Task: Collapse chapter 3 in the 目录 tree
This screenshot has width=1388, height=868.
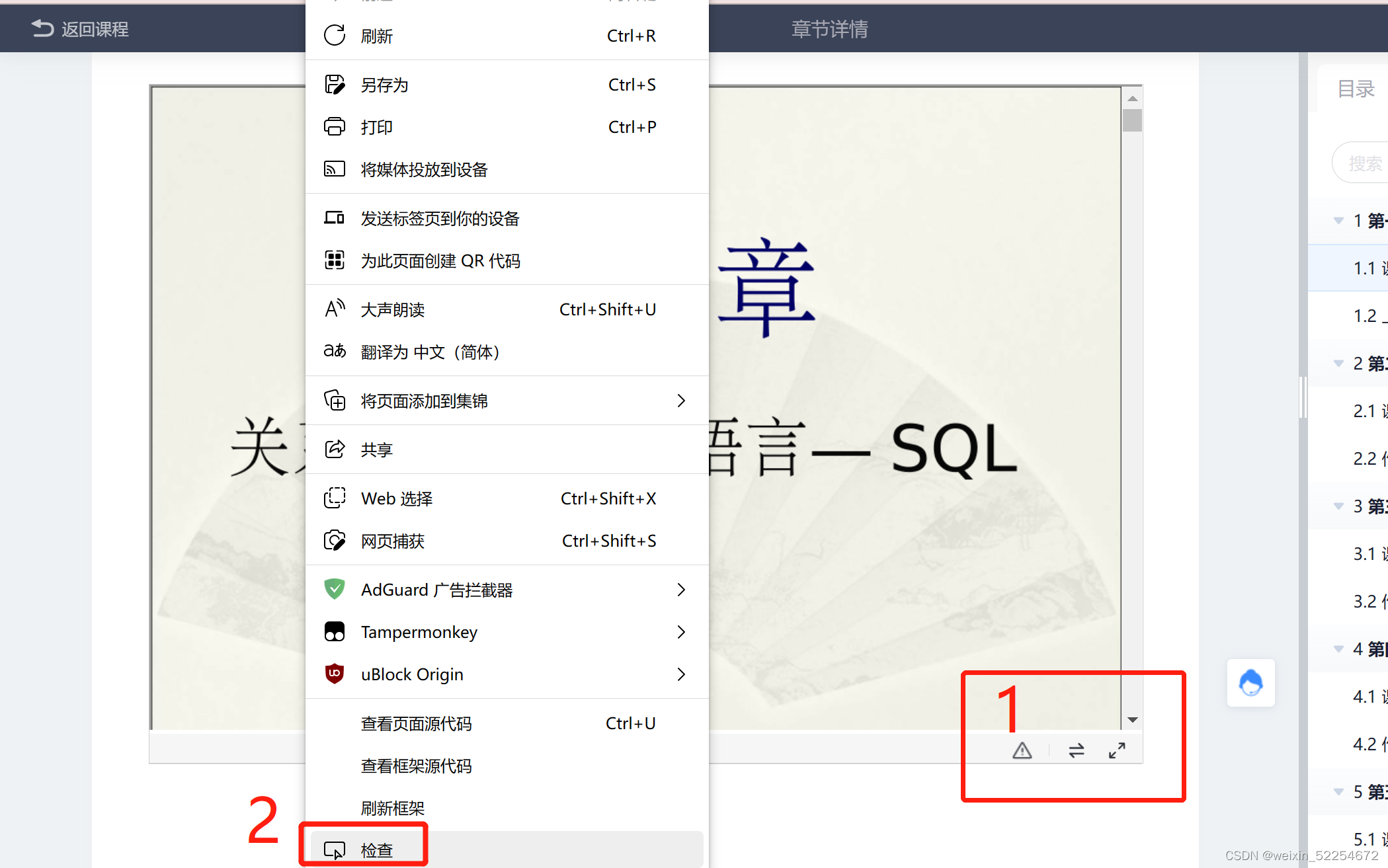Action: 1338,506
